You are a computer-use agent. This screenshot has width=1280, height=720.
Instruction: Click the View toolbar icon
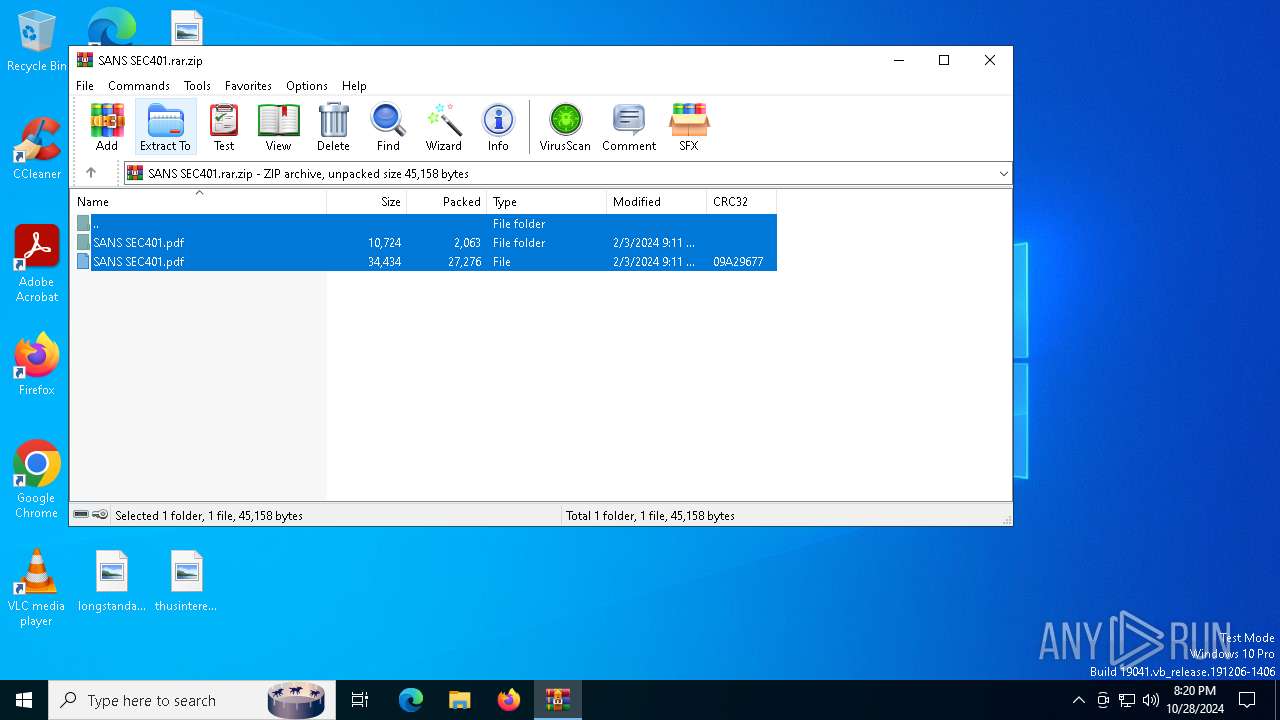click(278, 127)
